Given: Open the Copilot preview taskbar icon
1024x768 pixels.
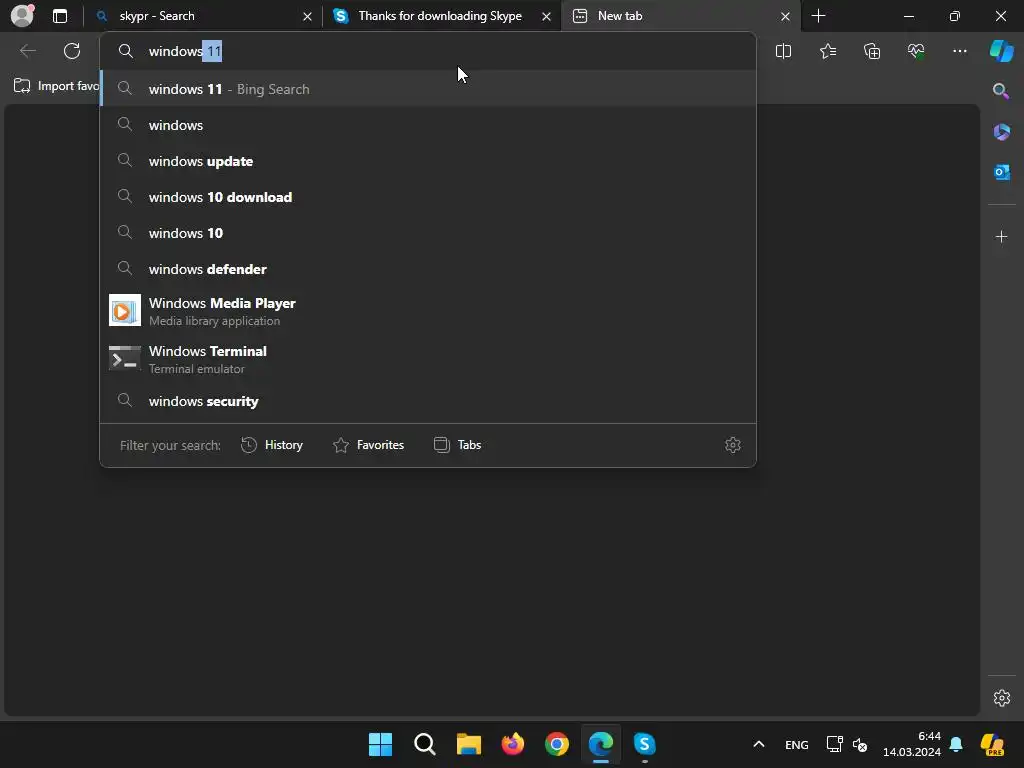Looking at the screenshot, I should coord(993,744).
